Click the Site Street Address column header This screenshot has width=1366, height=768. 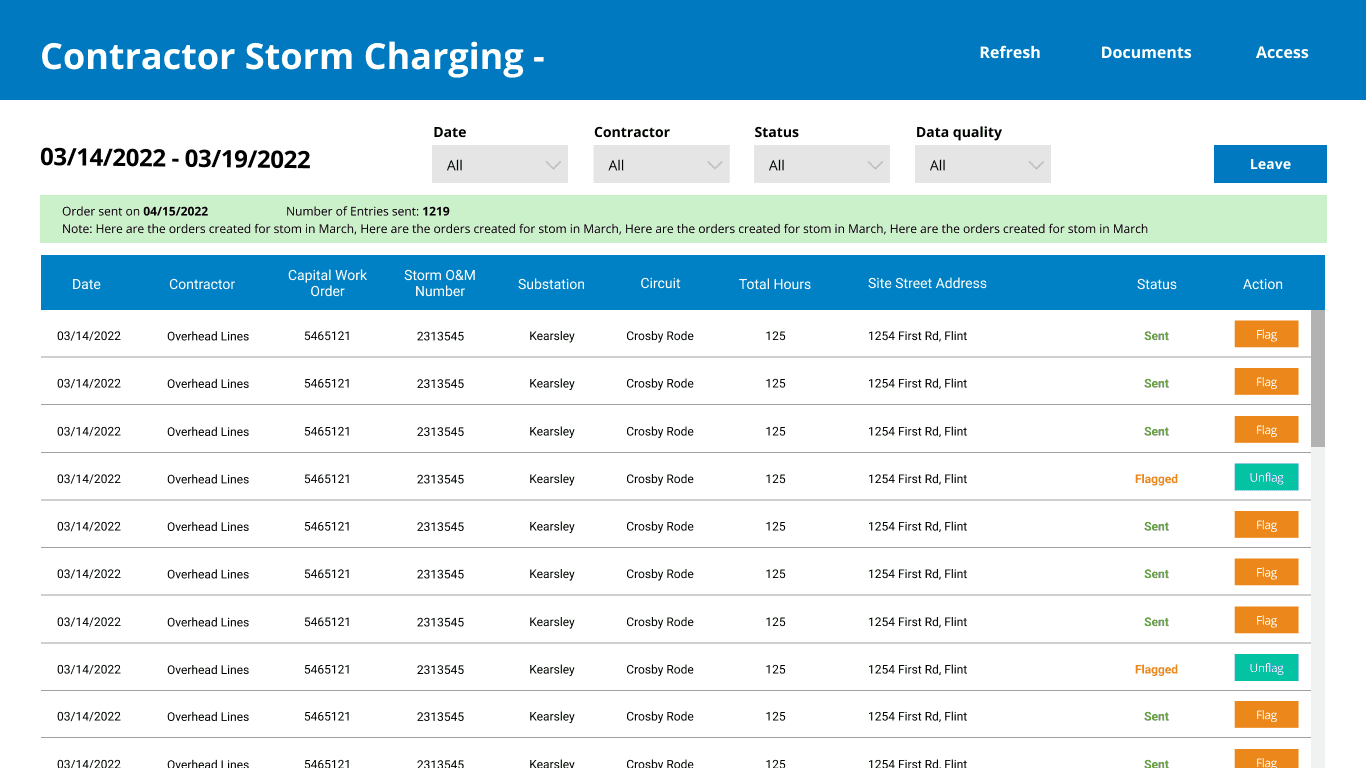pyautogui.click(x=927, y=283)
